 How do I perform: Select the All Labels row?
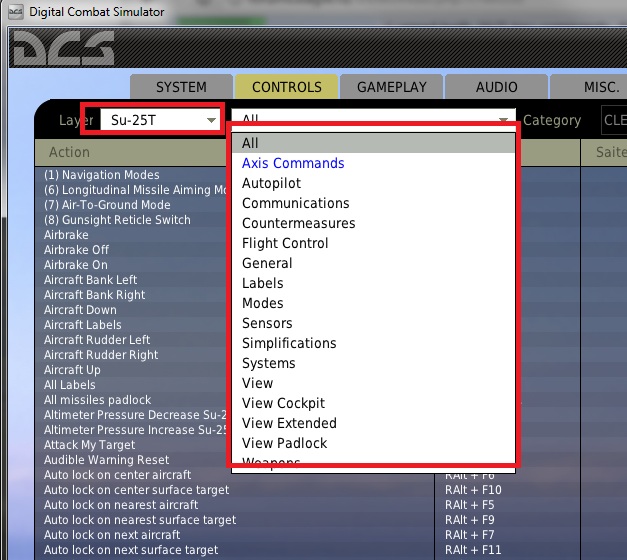[70, 385]
